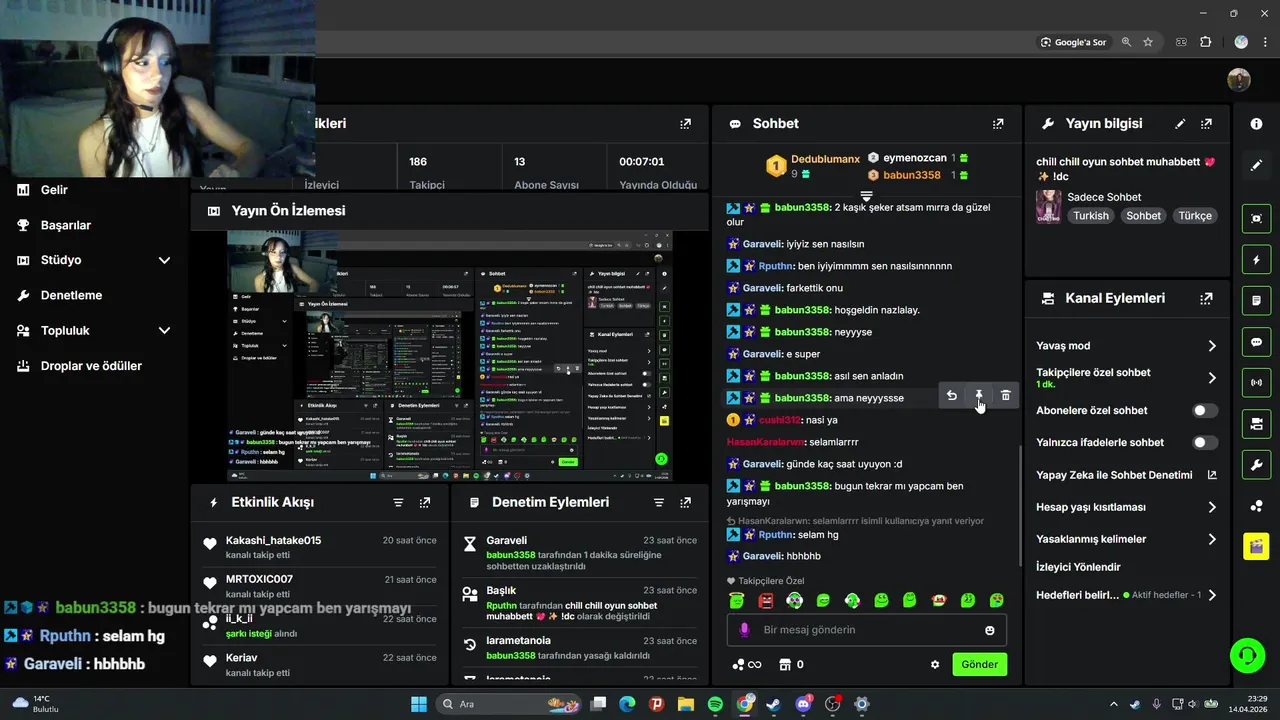Pop out the Sohbet chat panel
1280x720 pixels.
point(998,124)
